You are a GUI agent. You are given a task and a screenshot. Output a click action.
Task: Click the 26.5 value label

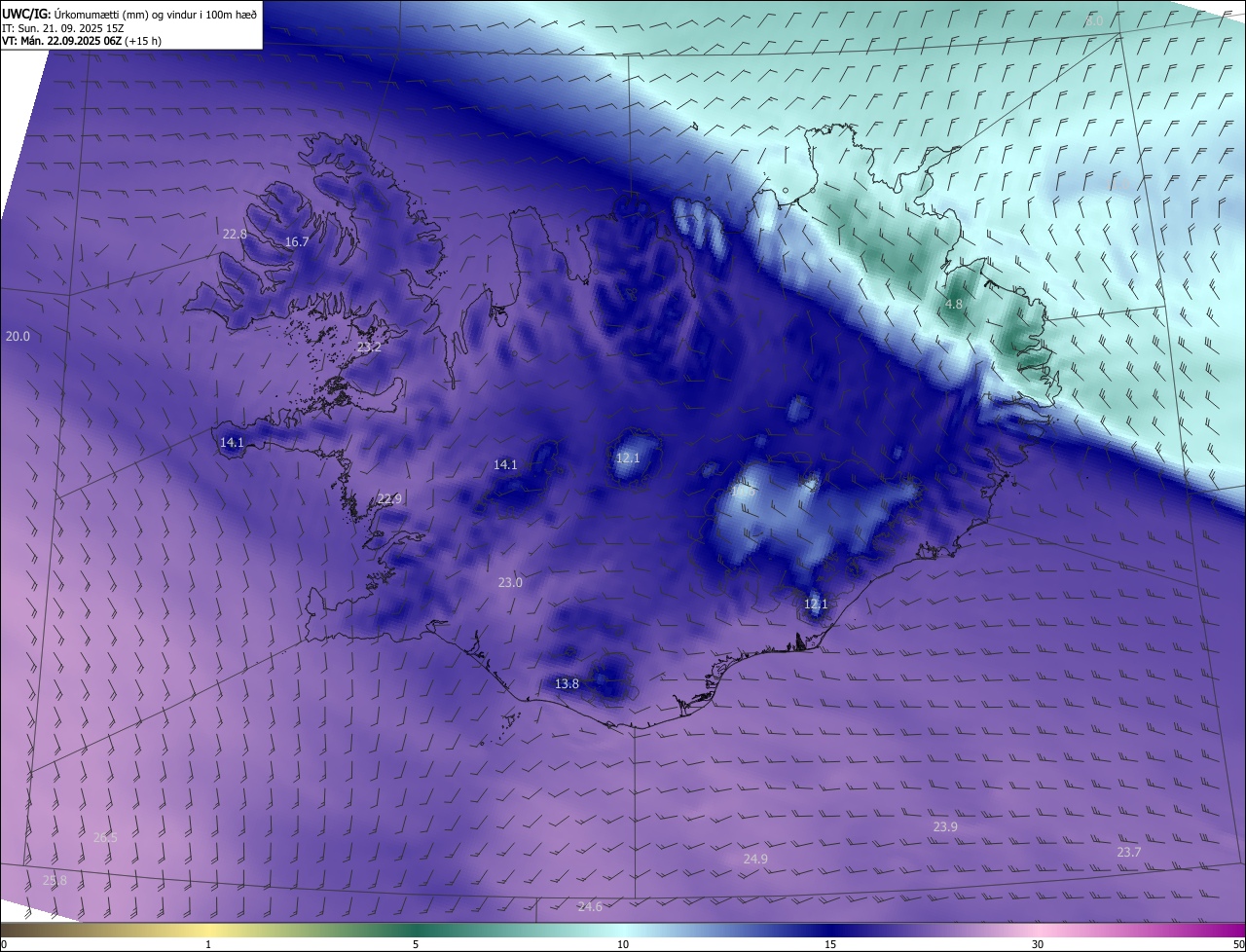pyautogui.click(x=105, y=838)
